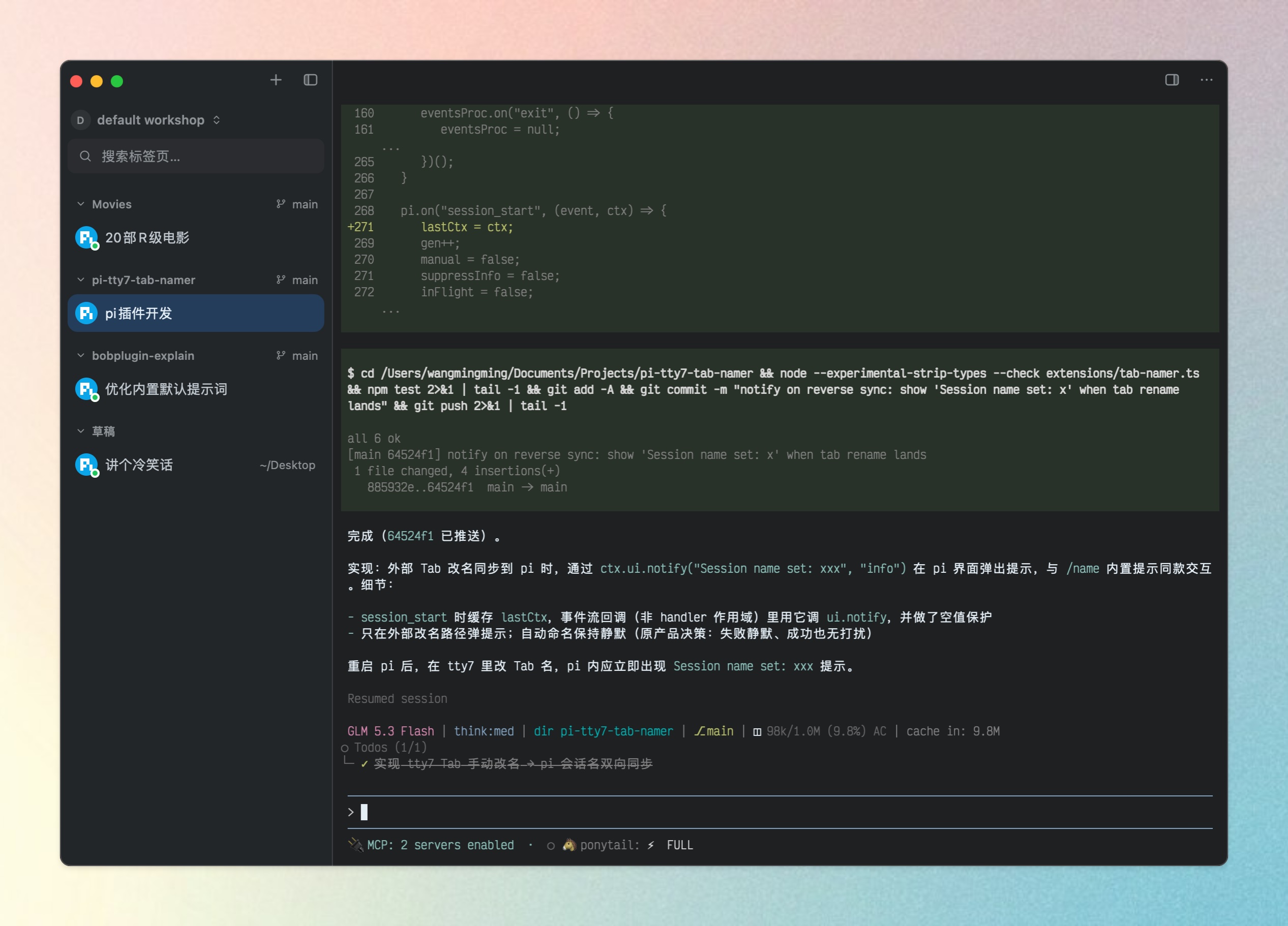Viewport: 1288px width, 926px height.
Task: Collapse the pi-tty7-tab-namer group
Action: pos(81,280)
